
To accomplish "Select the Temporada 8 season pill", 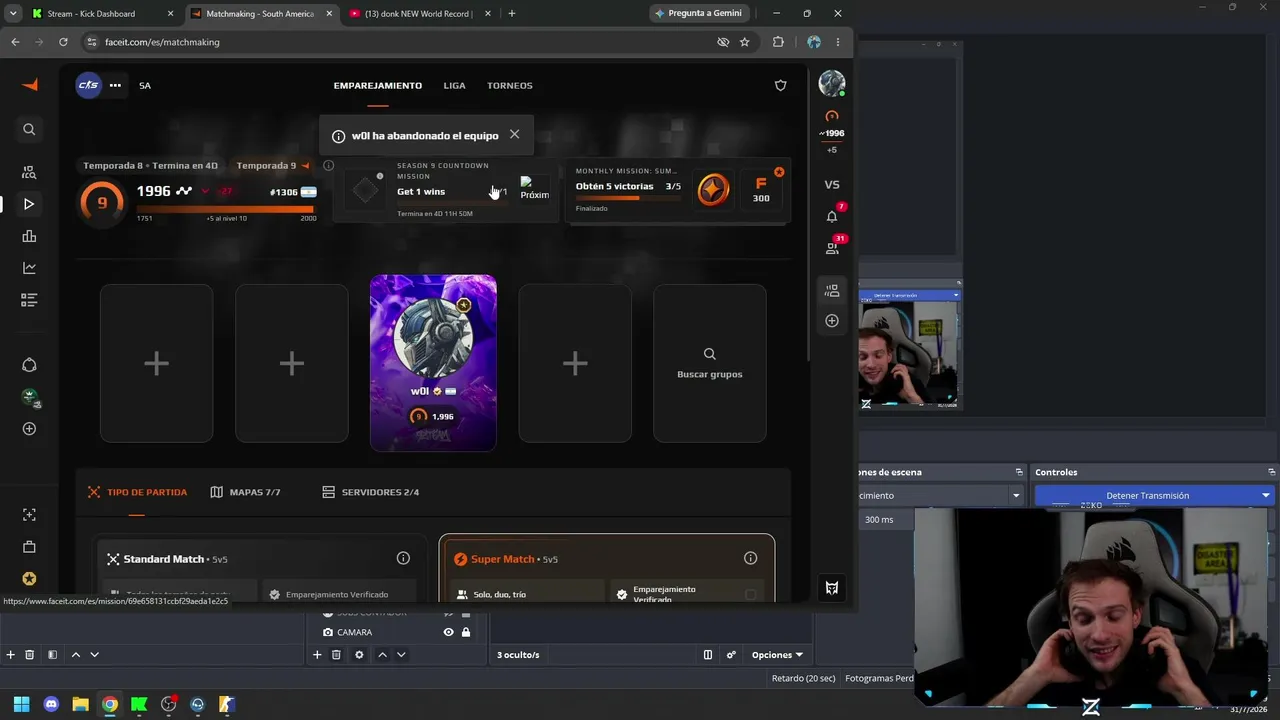I will [x=150, y=166].
